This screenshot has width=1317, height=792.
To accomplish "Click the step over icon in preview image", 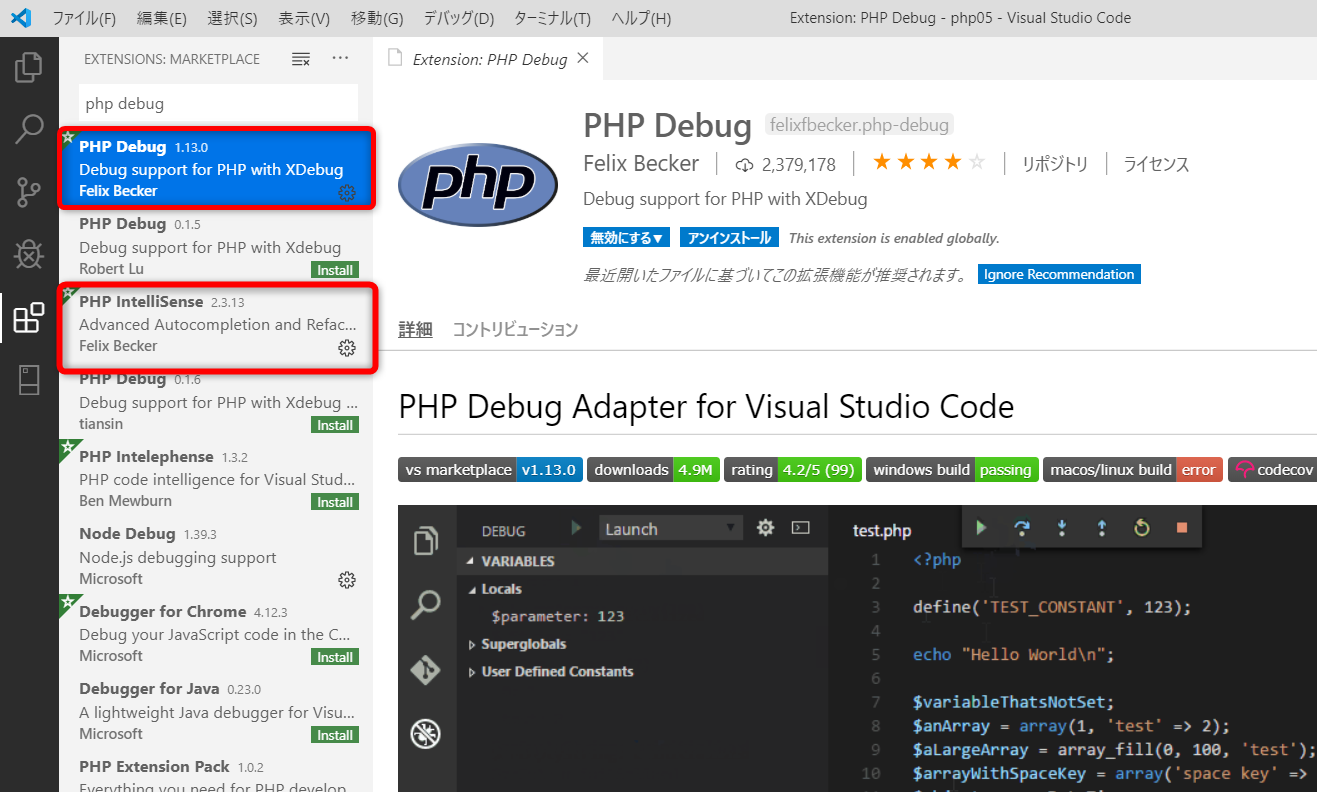I will click(1022, 527).
